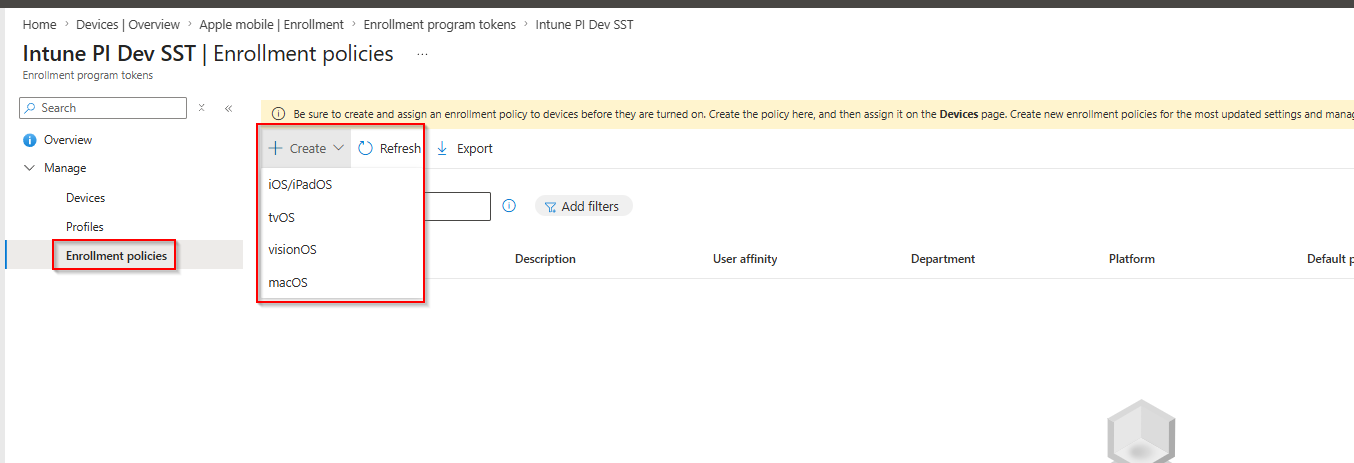Click the policy list search input
Viewport: 1354px width, 463px height.
[457, 206]
